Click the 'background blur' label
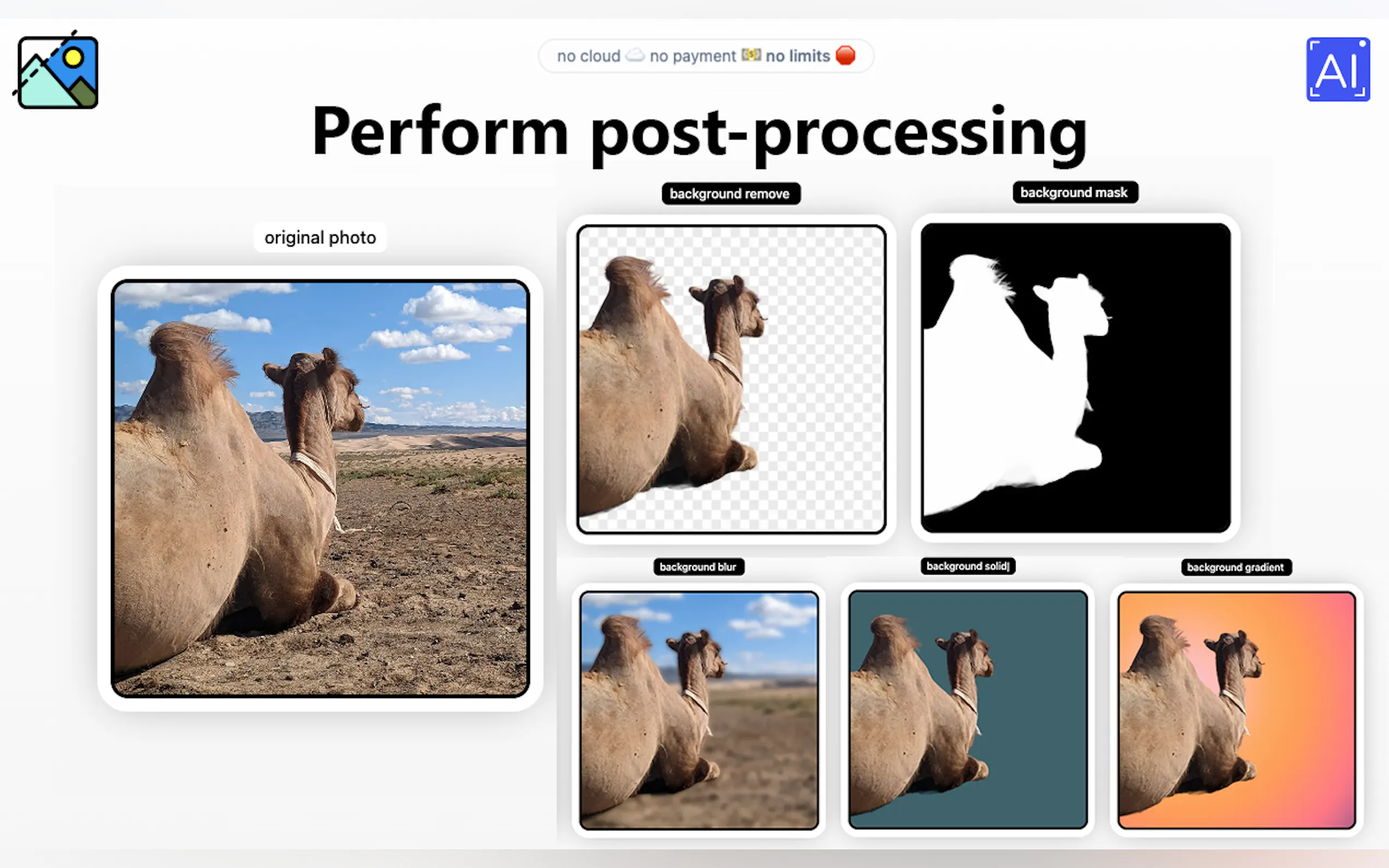Image resolution: width=1389 pixels, height=868 pixels. click(x=698, y=567)
